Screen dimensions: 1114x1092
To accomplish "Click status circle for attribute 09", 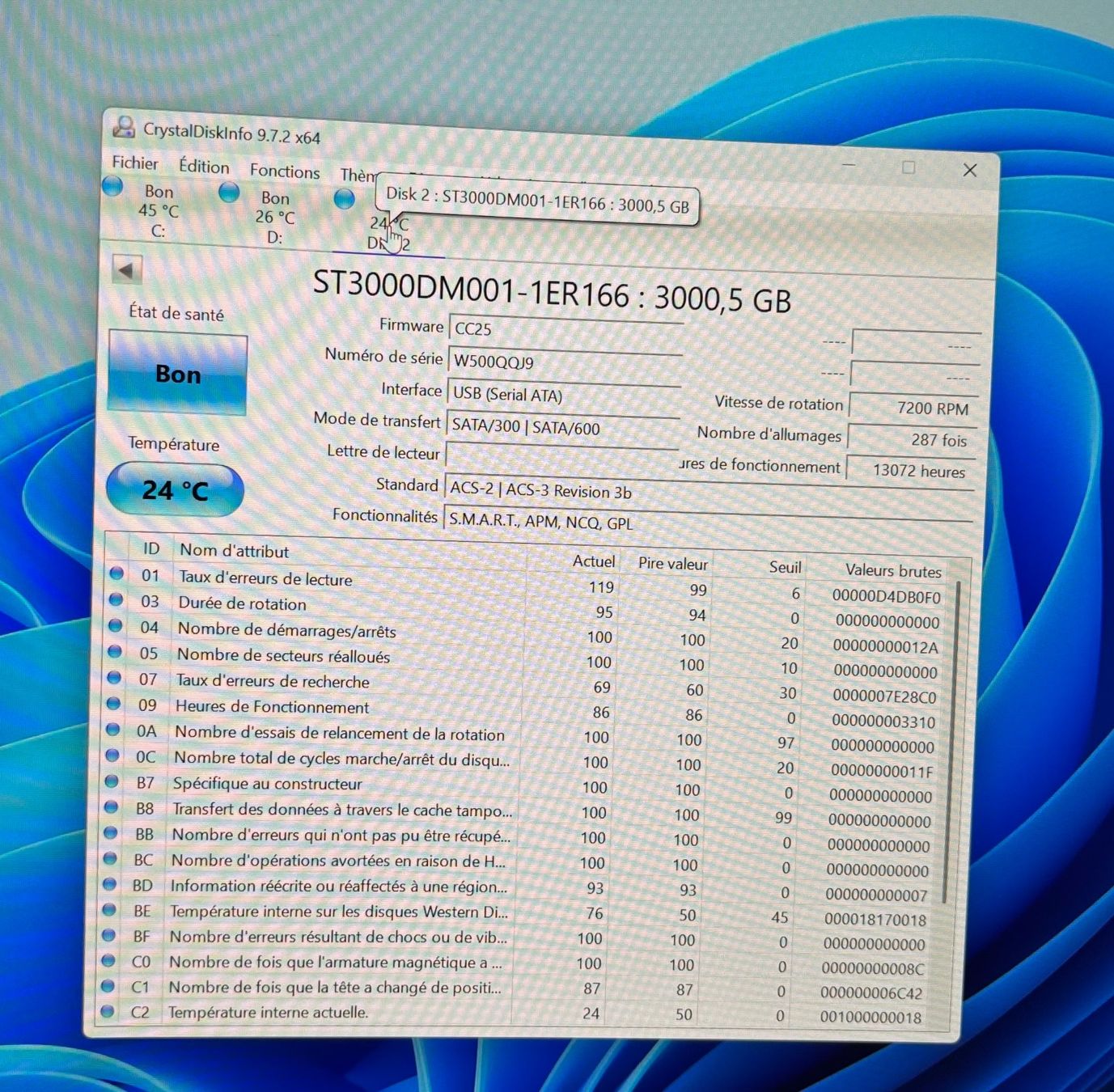I will click(113, 703).
